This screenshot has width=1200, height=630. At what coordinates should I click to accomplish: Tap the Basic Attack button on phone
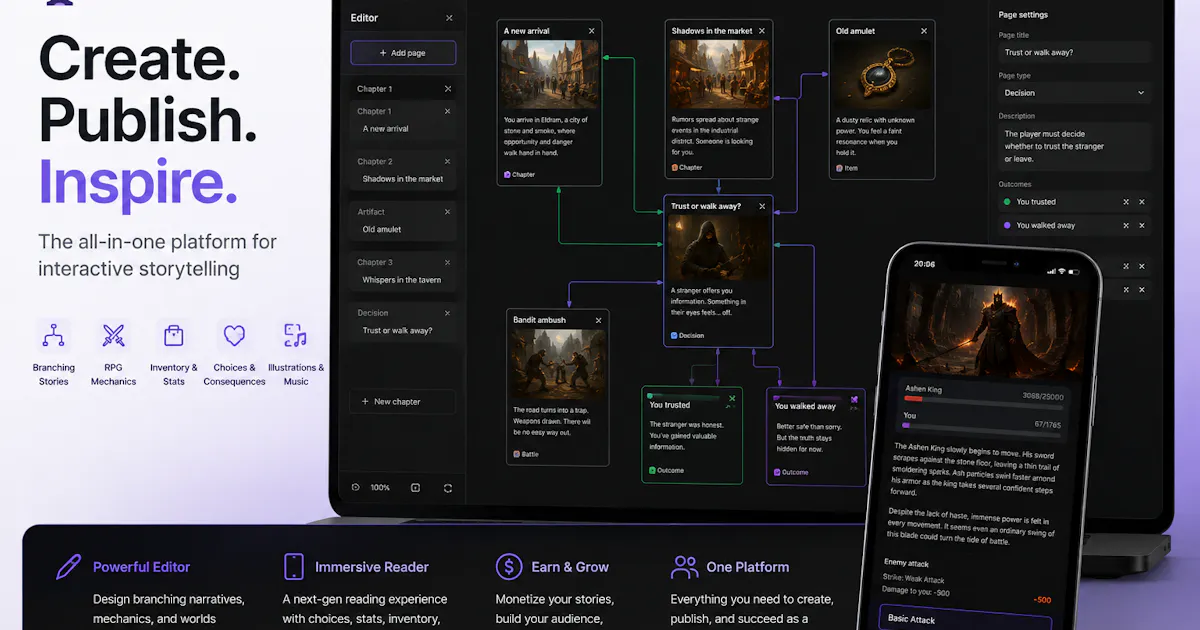pos(966,619)
